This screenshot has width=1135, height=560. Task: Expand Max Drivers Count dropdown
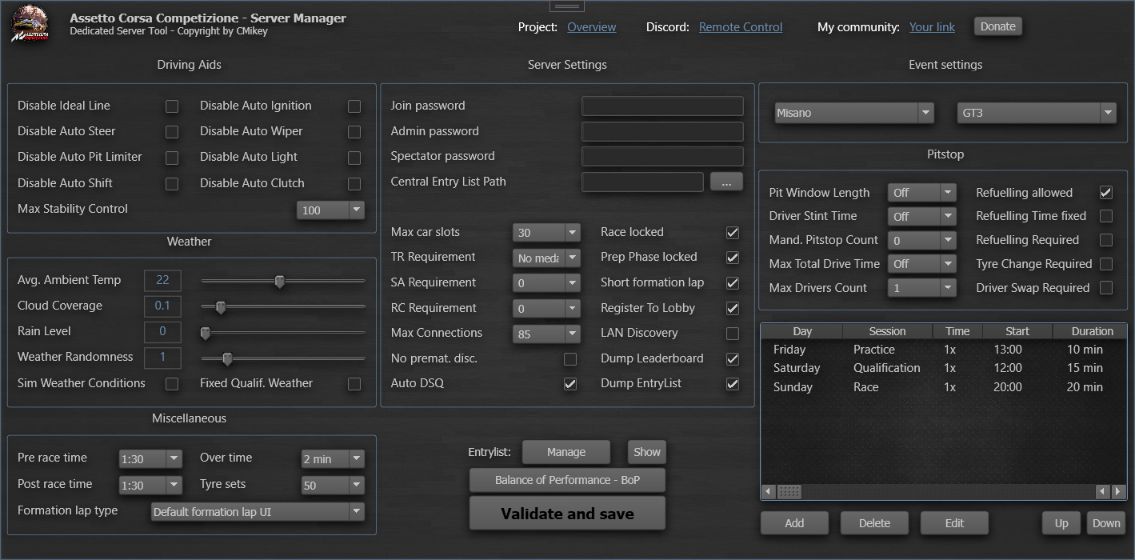(922, 288)
